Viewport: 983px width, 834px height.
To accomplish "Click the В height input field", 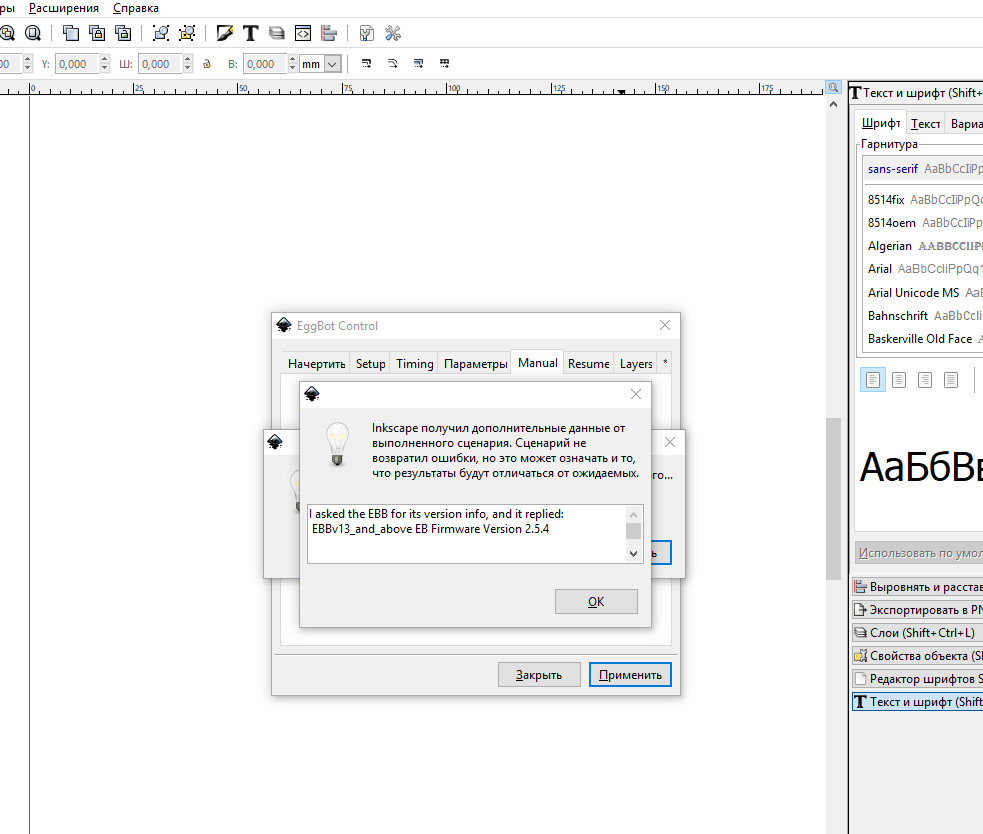I will 265,64.
